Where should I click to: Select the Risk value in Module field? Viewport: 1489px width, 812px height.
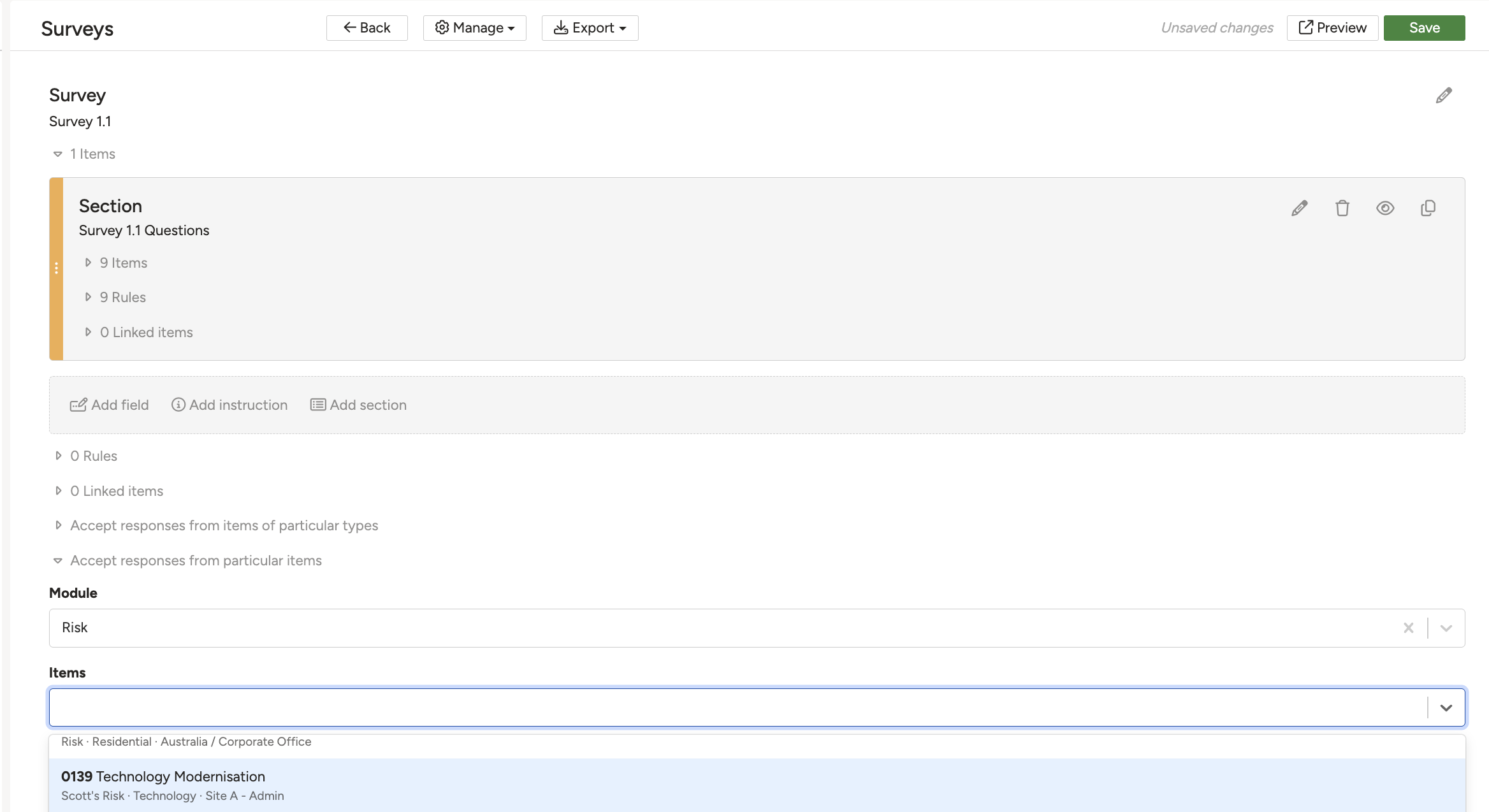pos(75,628)
